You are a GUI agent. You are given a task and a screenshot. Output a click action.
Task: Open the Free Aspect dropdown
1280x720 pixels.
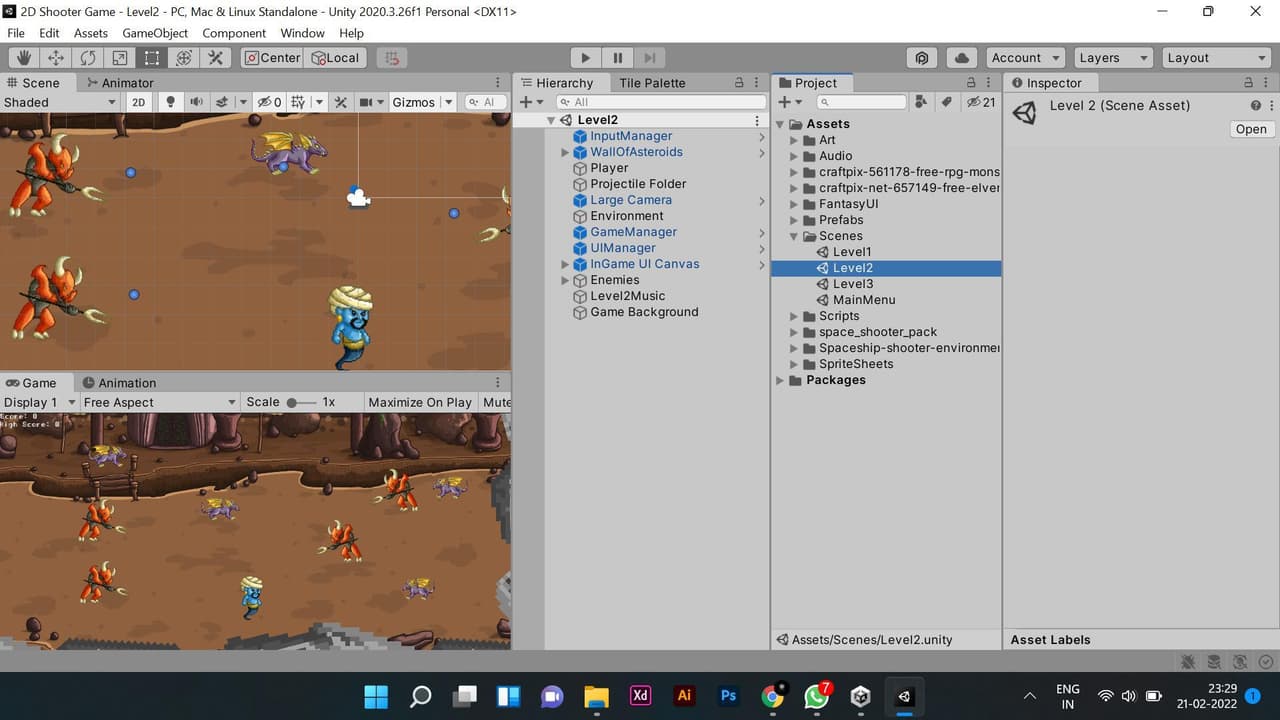tap(159, 402)
